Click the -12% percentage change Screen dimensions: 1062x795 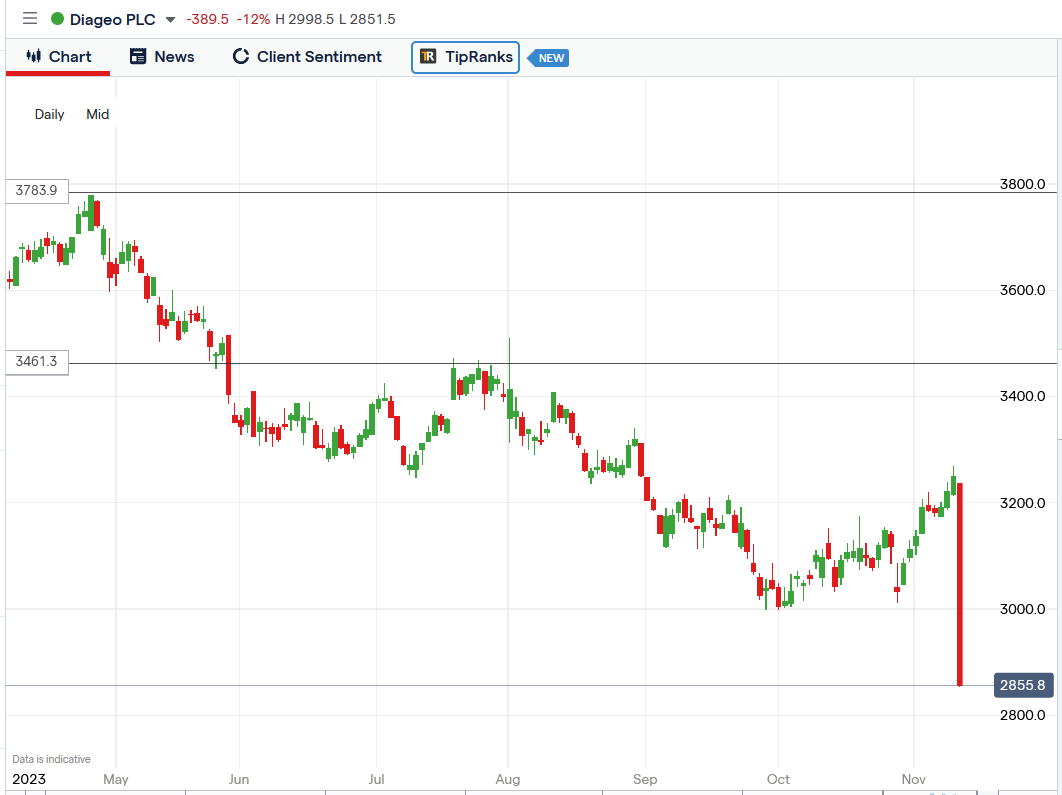253,19
